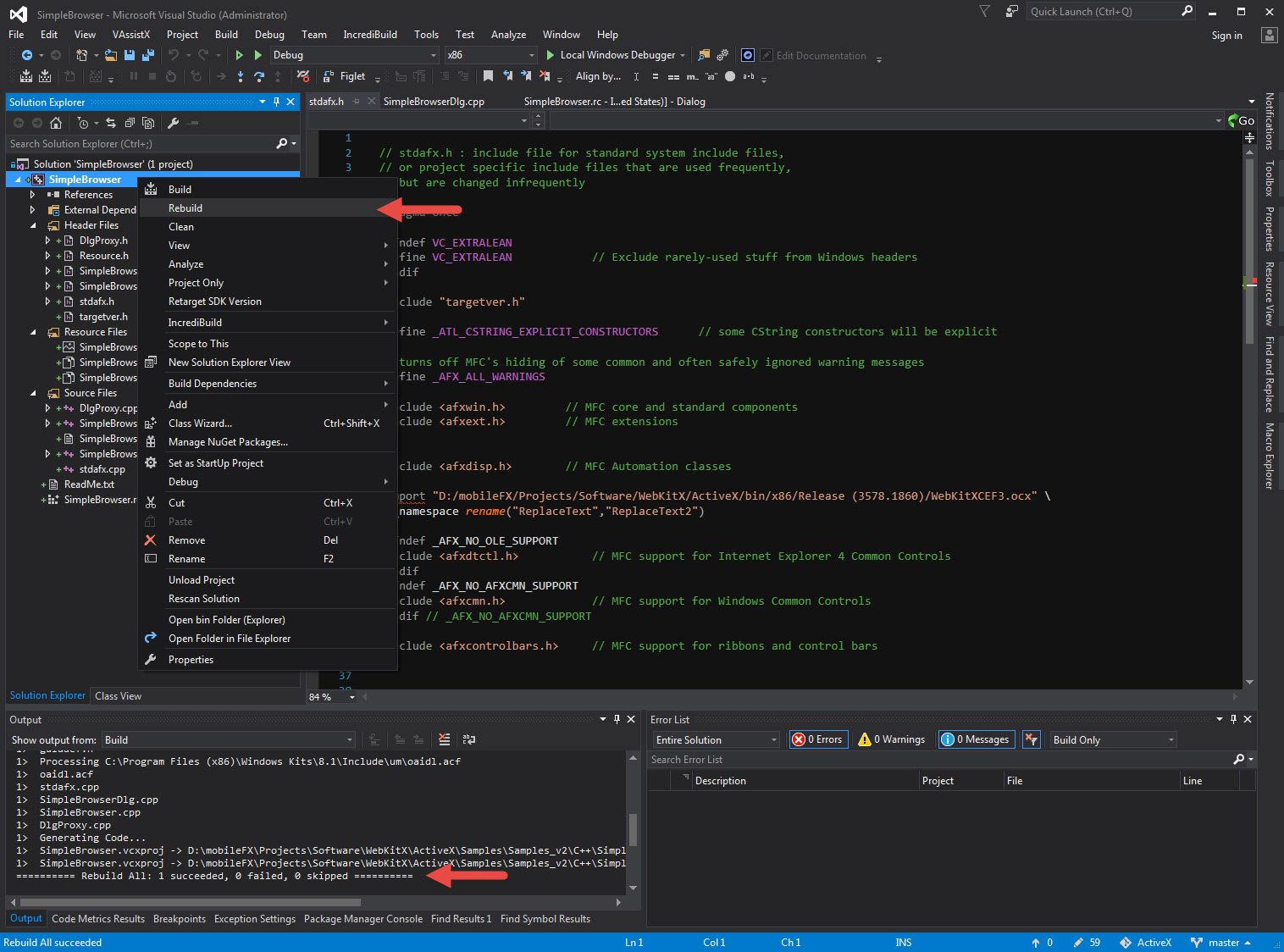Image resolution: width=1284 pixels, height=952 pixels.
Task: Open the Debug solution configuration dropdown
Action: click(355, 55)
